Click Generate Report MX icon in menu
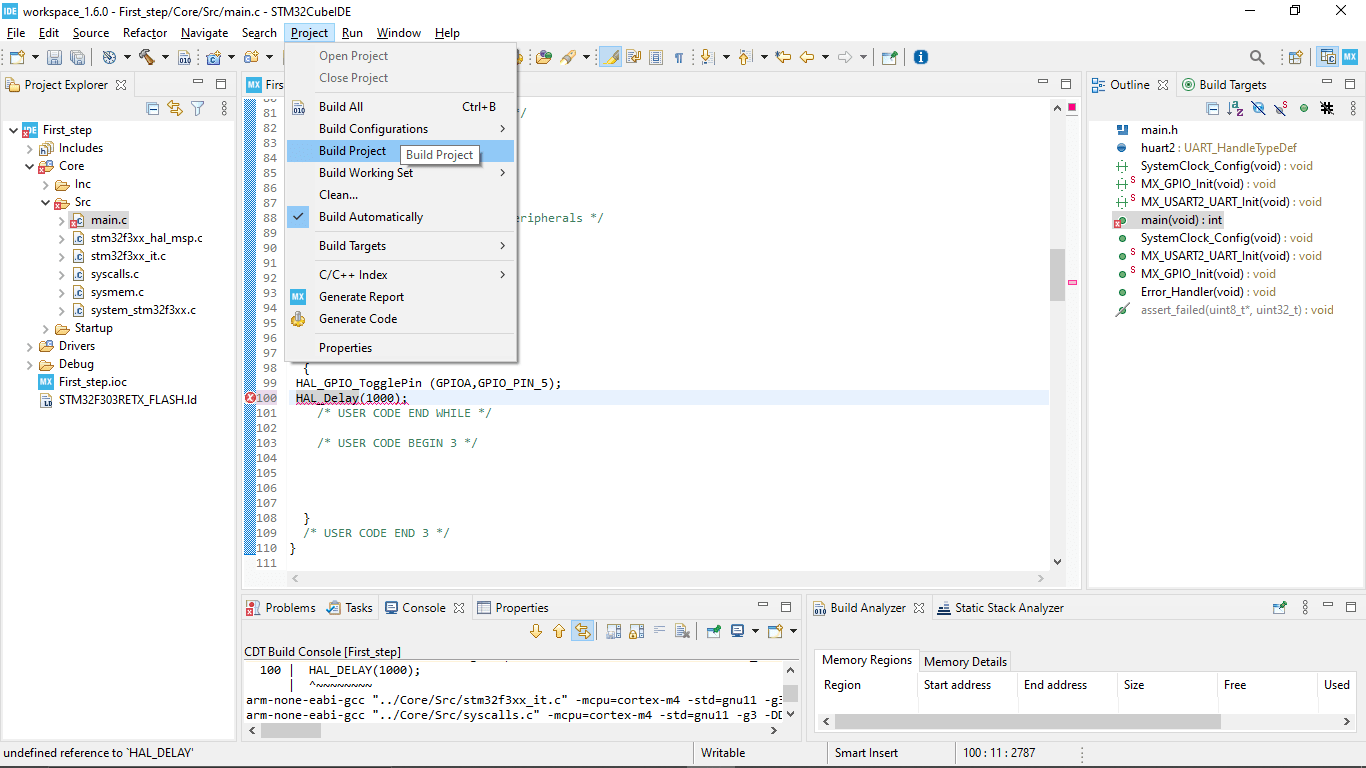This screenshot has width=1366, height=768. coord(298,297)
